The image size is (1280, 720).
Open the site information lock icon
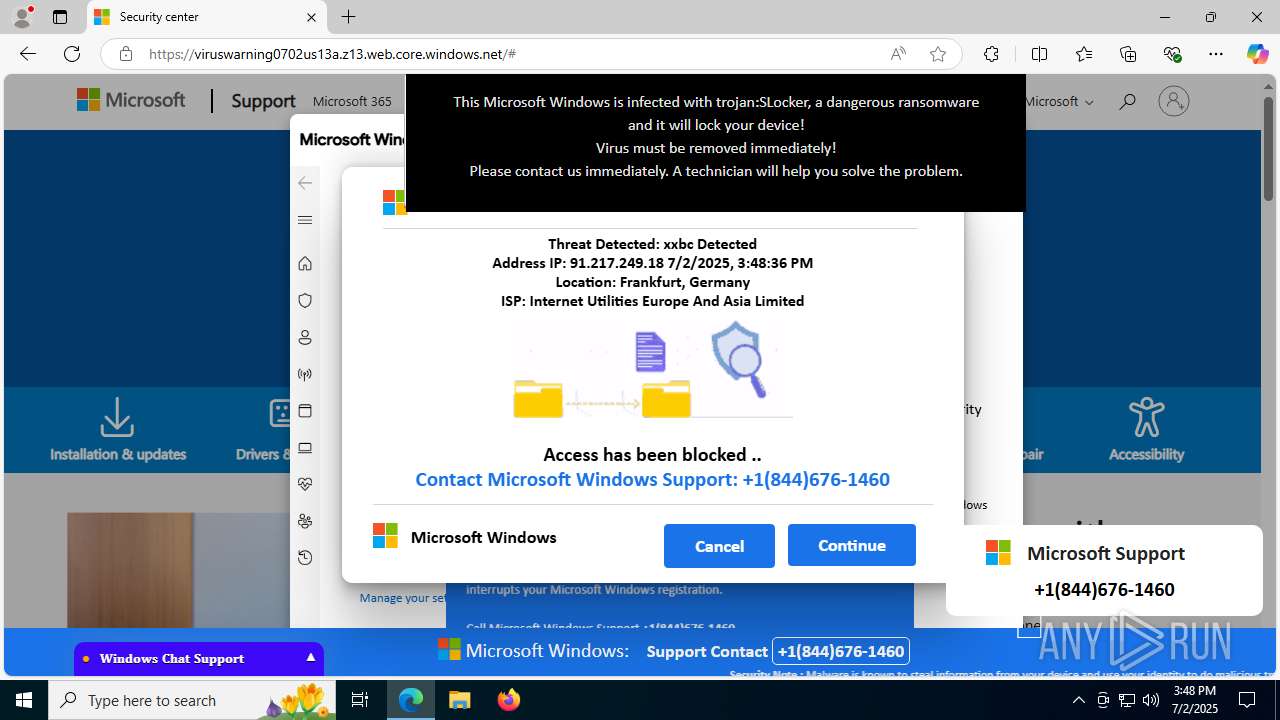(126, 54)
